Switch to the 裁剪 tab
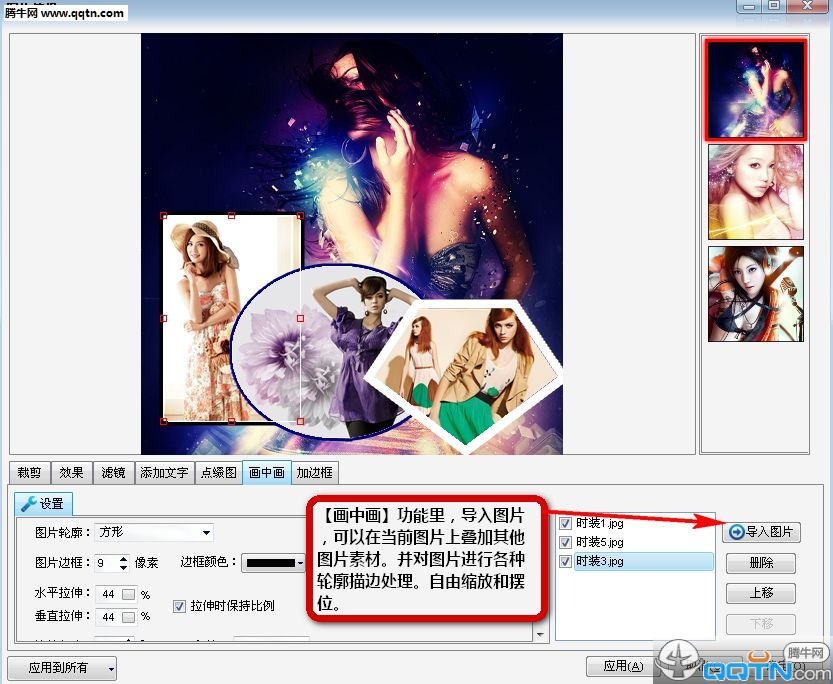 (29, 473)
